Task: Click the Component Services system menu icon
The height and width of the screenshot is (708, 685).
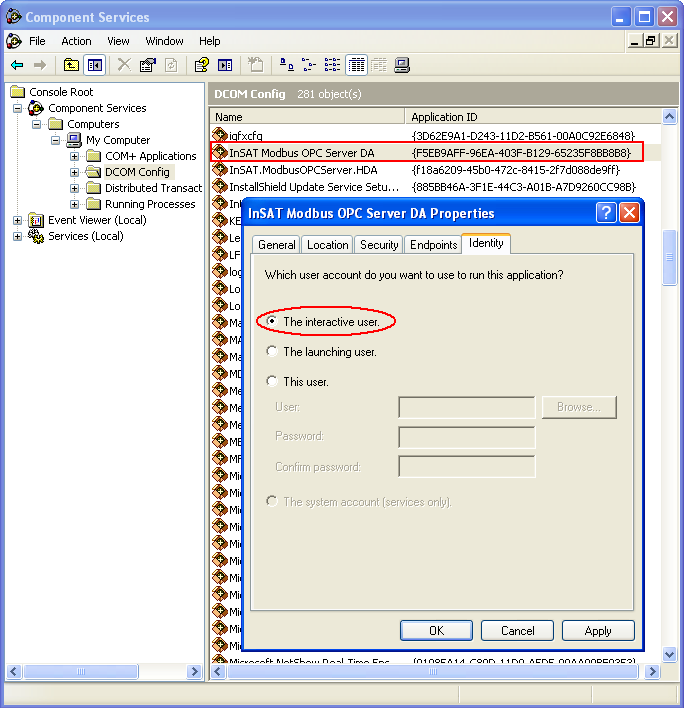Action: (x=14, y=41)
